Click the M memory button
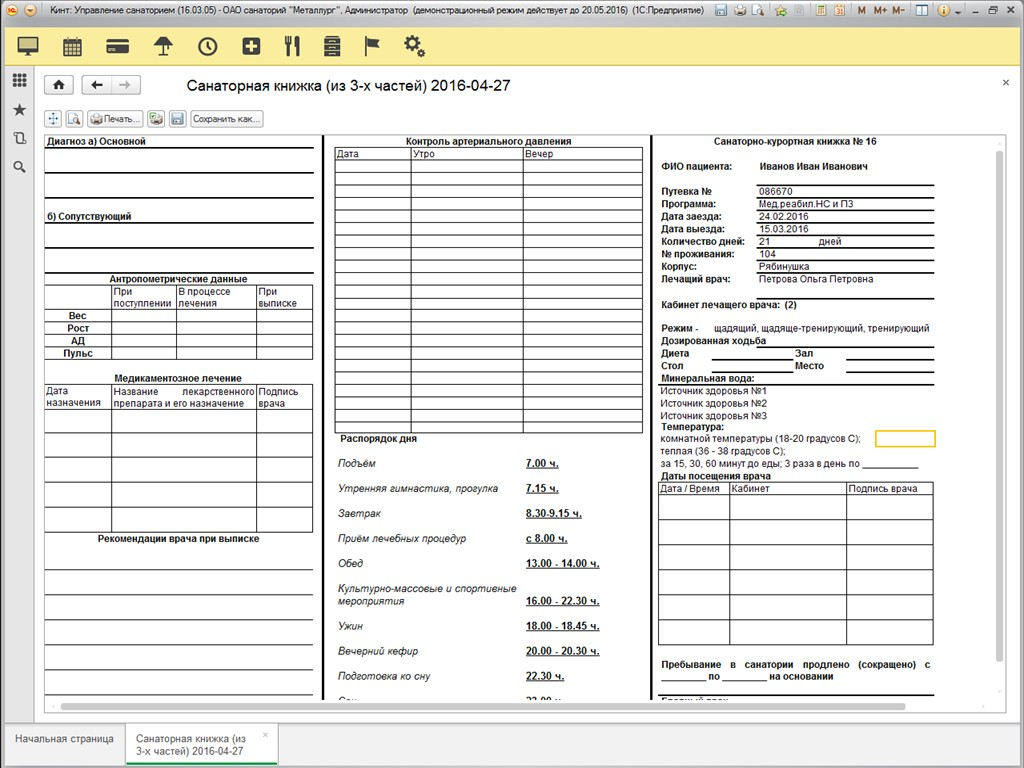This screenshot has width=1024, height=768. 862,10
